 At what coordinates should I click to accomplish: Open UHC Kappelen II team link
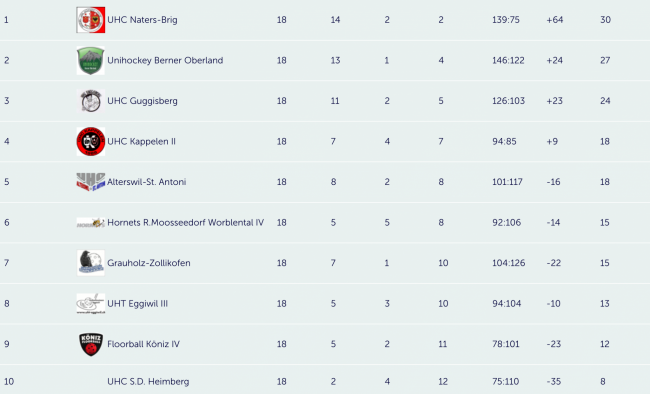pos(141,141)
